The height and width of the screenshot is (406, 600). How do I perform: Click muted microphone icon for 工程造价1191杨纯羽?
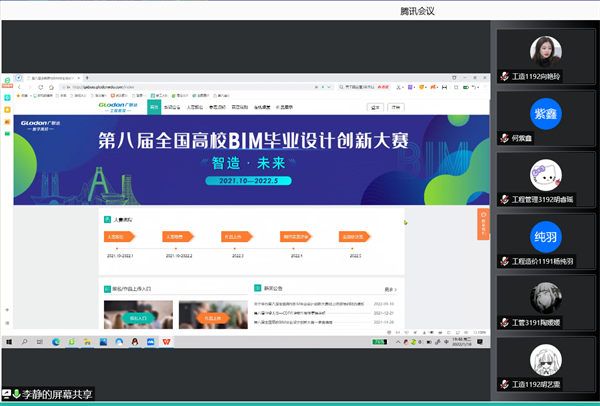(x=505, y=261)
